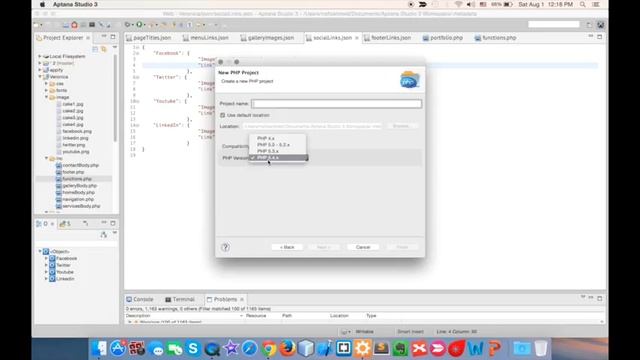
Task: Select cake1.jpg in Project Explorer
Action: click(70, 104)
